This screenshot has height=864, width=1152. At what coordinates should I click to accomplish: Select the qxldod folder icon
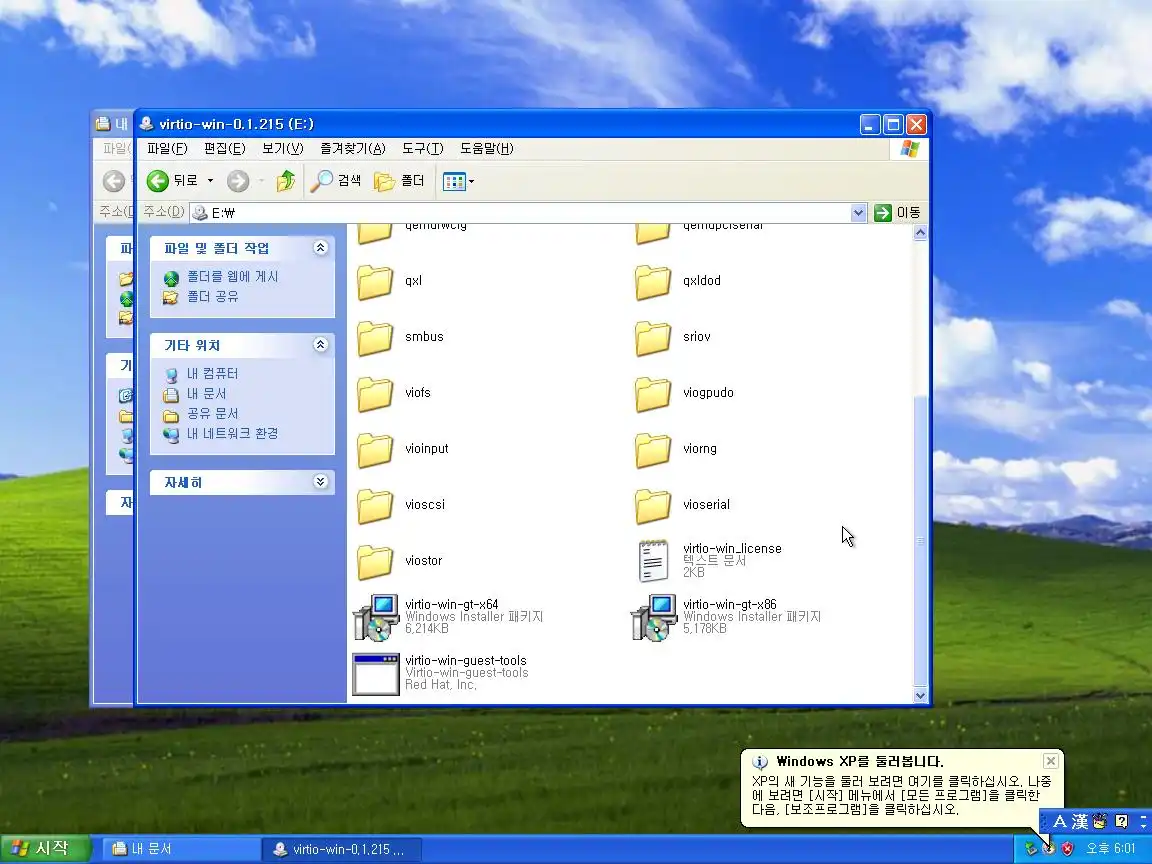point(652,282)
